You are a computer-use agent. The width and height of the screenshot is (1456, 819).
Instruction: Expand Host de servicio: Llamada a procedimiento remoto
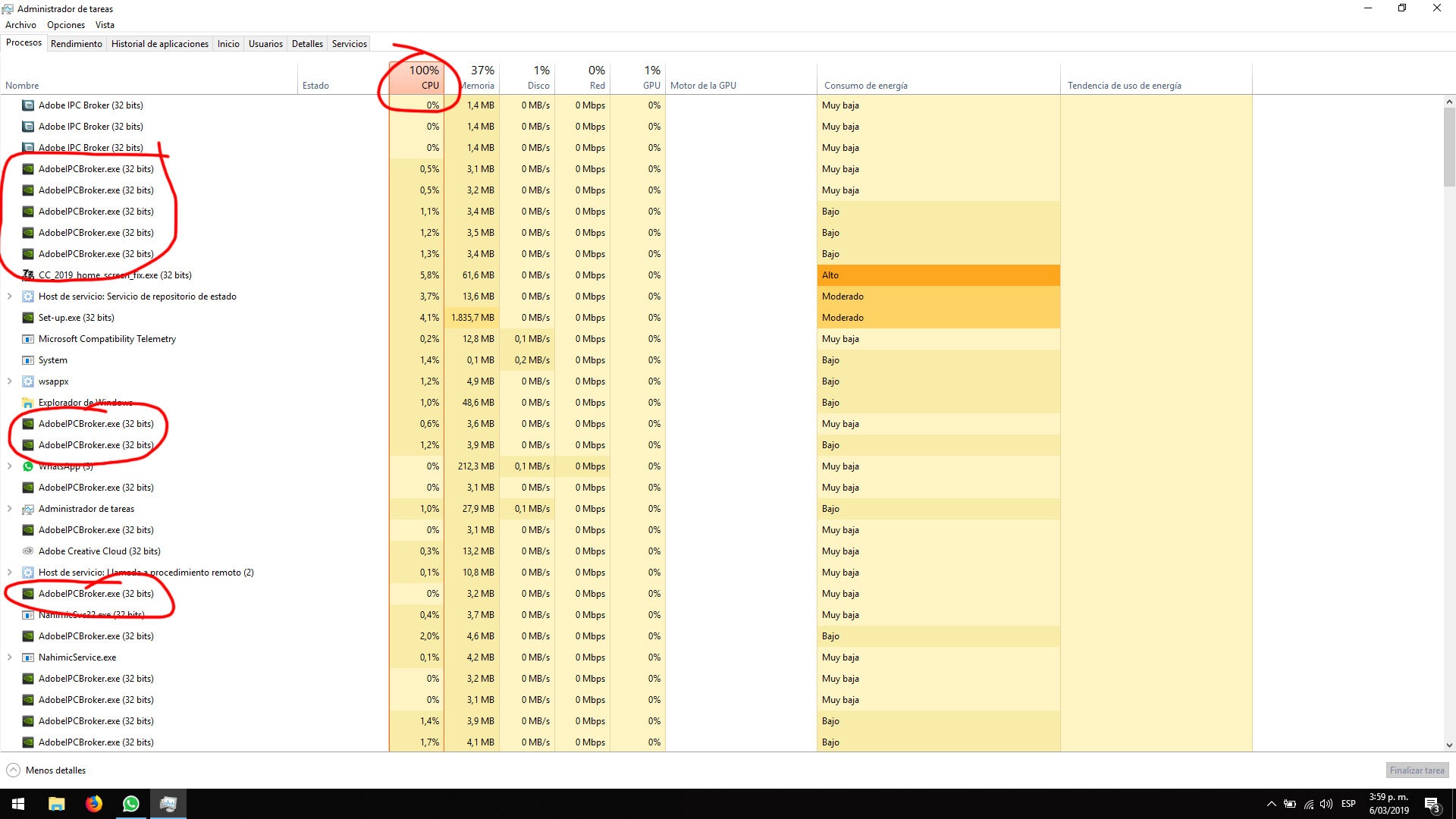(x=9, y=573)
